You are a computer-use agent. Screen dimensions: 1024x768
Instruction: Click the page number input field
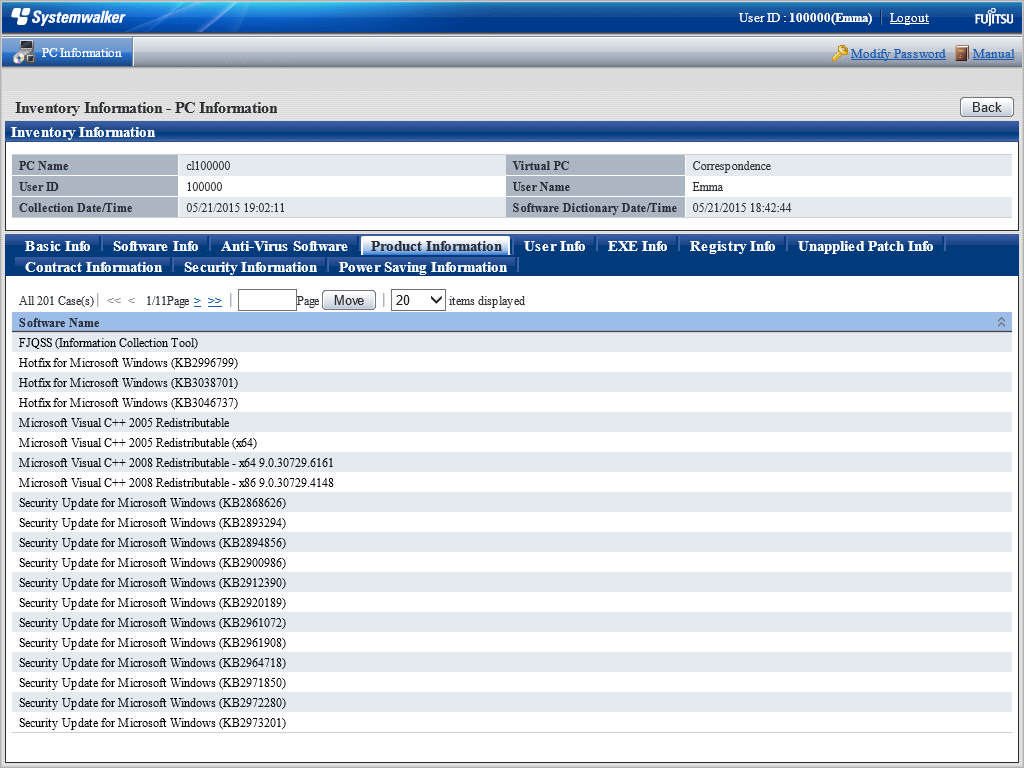click(x=267, y=300)
